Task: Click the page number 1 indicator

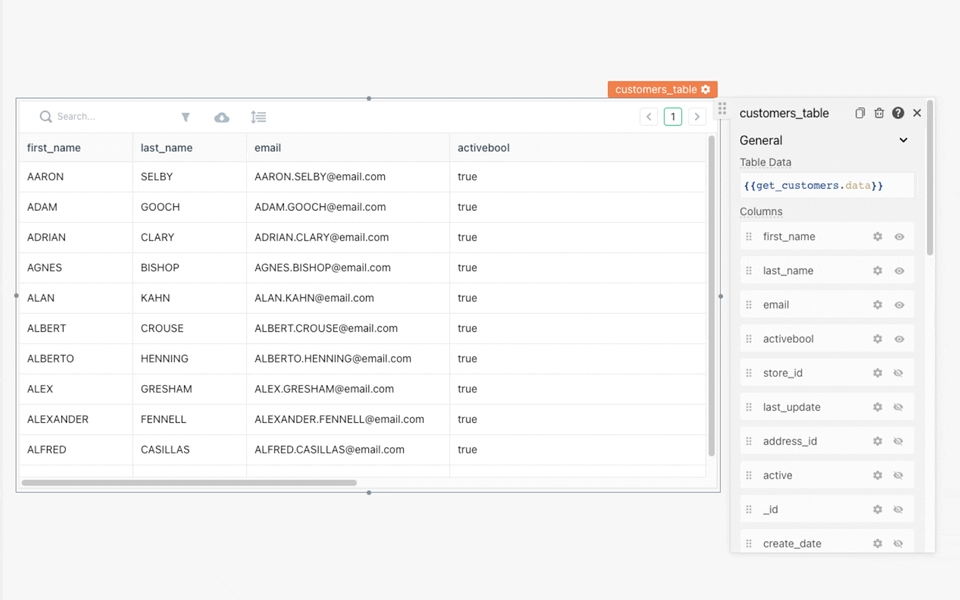Action: point(672,116)
